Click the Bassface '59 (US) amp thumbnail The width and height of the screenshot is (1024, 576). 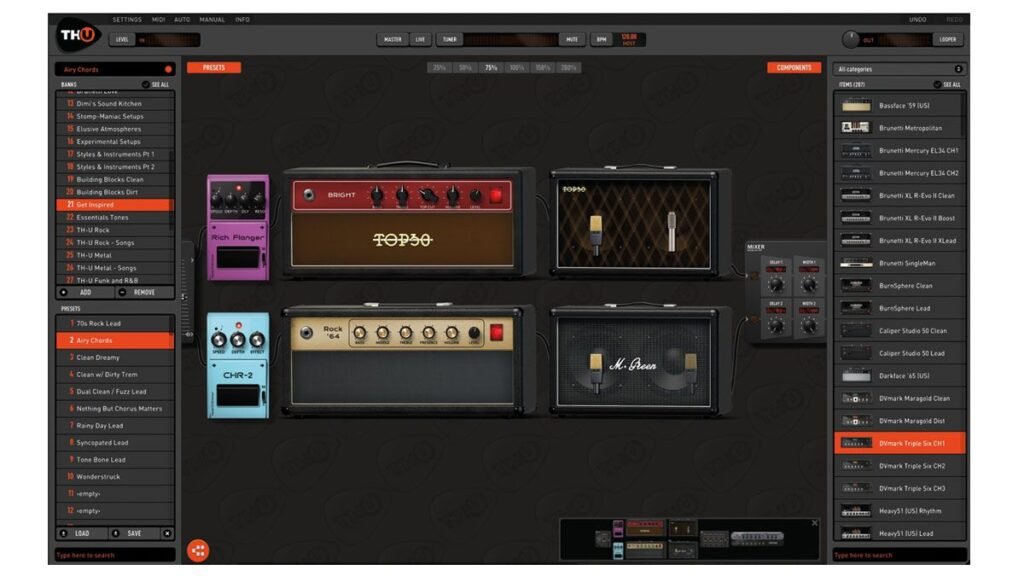pyautogui.click(x=856, y=105)
